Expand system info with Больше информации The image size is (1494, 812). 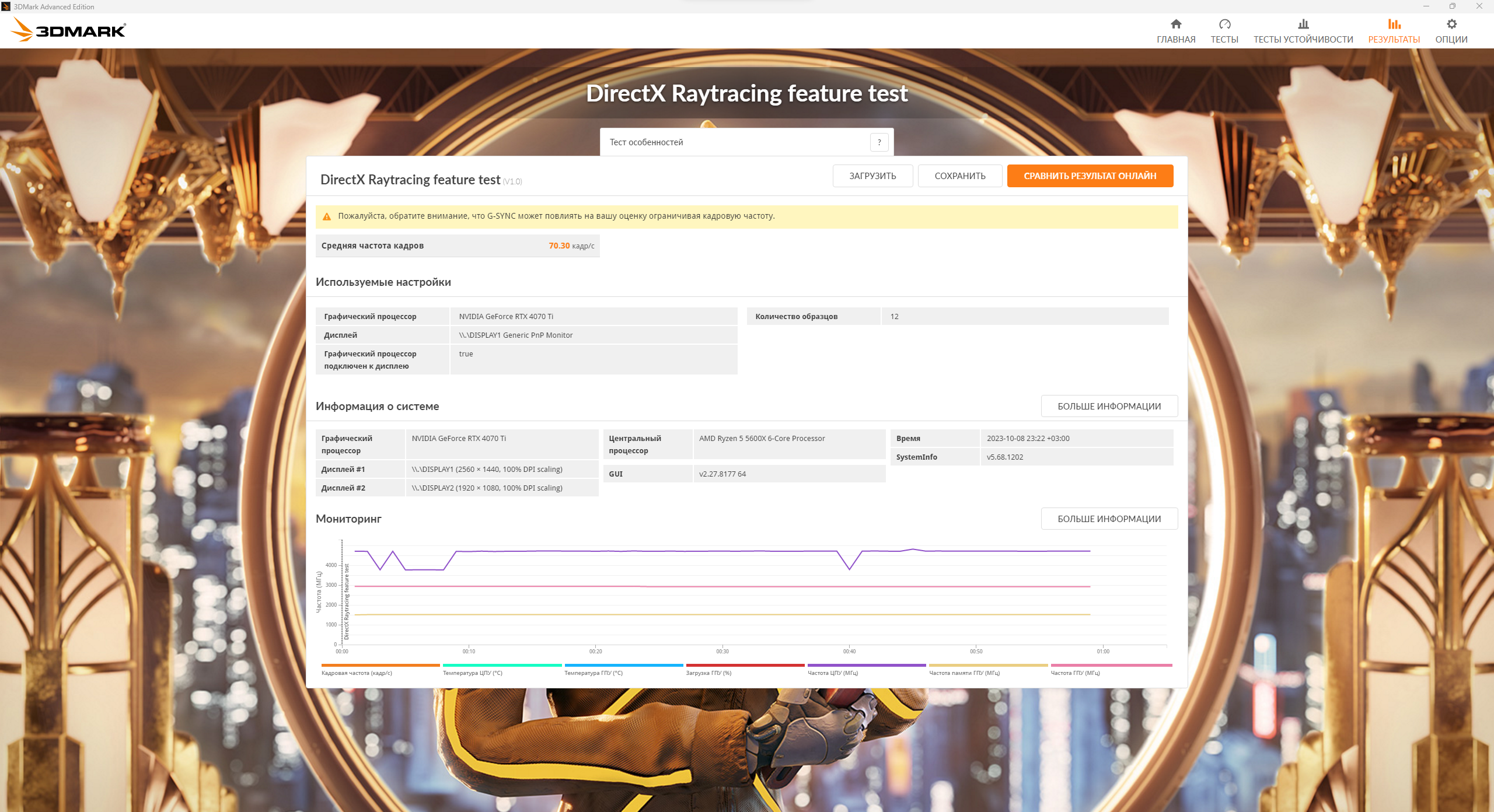(x=1109, y=406)
